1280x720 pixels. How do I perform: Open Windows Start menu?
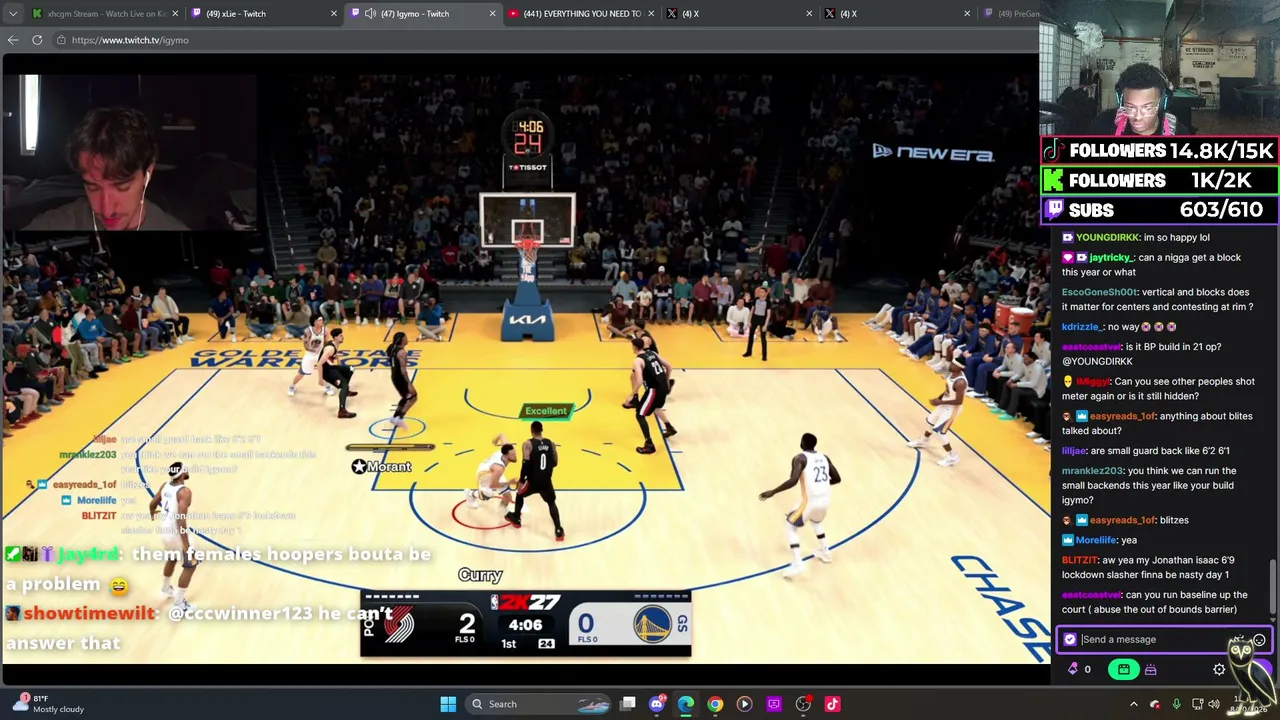point(448,704)
